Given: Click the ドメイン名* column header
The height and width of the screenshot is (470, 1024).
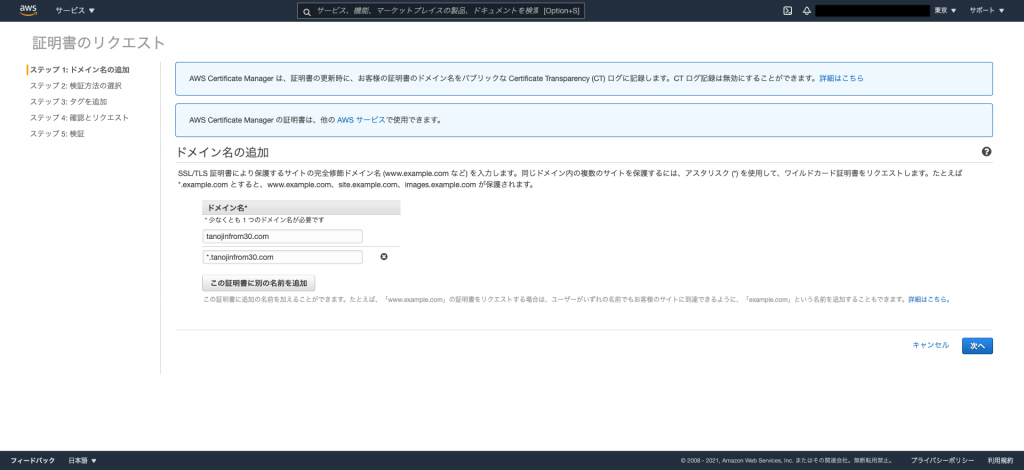Looking at the screenshot, I should click(301, 208).
